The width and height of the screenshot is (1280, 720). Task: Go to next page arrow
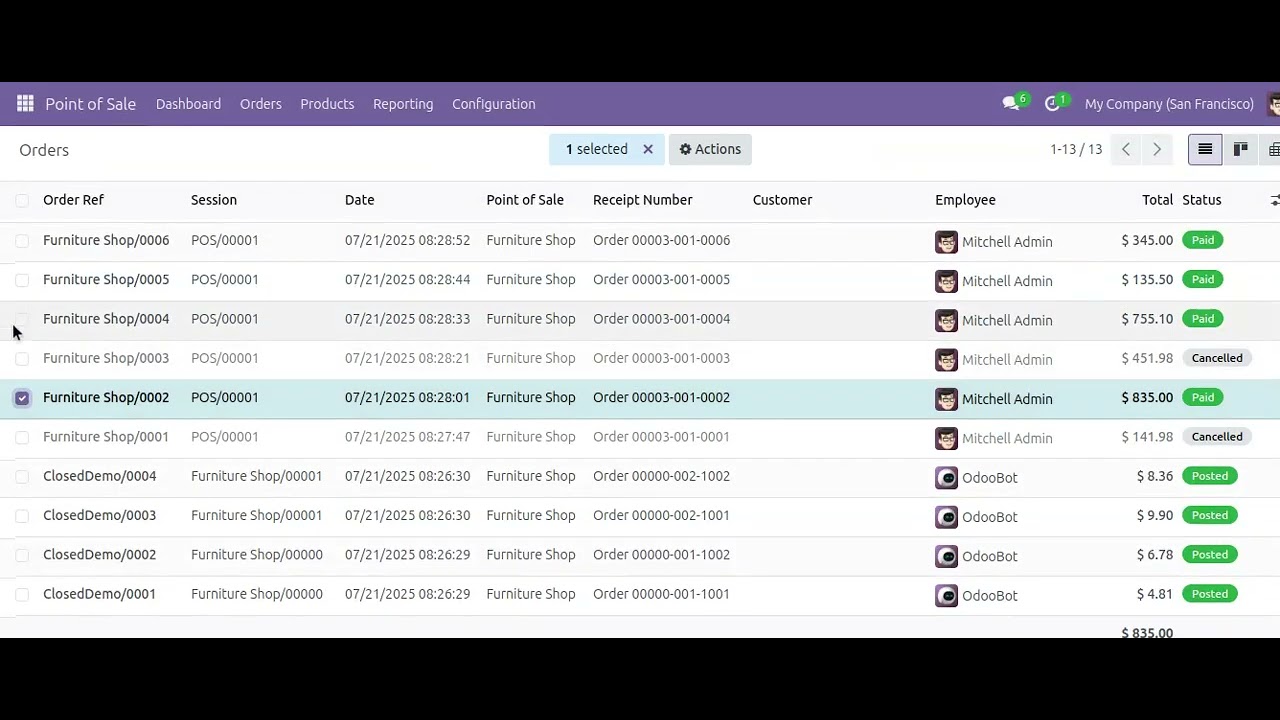[1157, 149]
